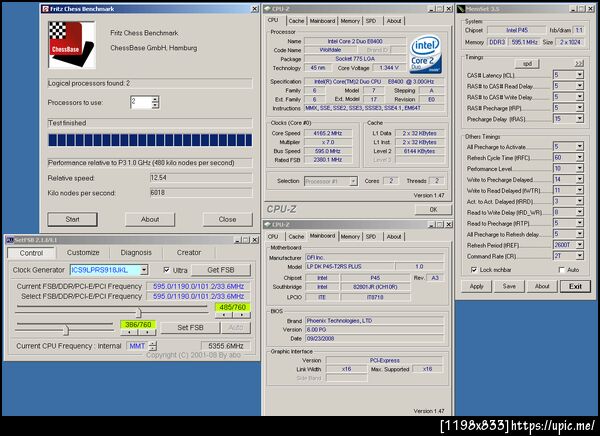Click the >> expand button in MemSet
Viewport: 600px width, 436px height.
(x=579, y=63)
